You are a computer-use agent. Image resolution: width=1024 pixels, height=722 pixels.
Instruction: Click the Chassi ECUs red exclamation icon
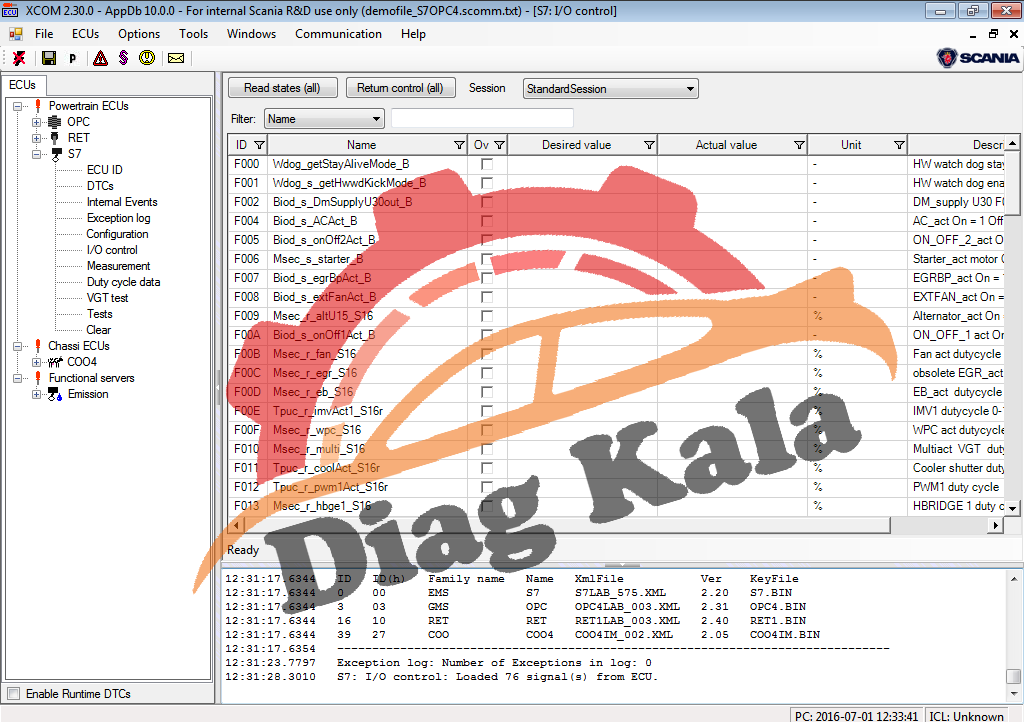pos(38,346)
